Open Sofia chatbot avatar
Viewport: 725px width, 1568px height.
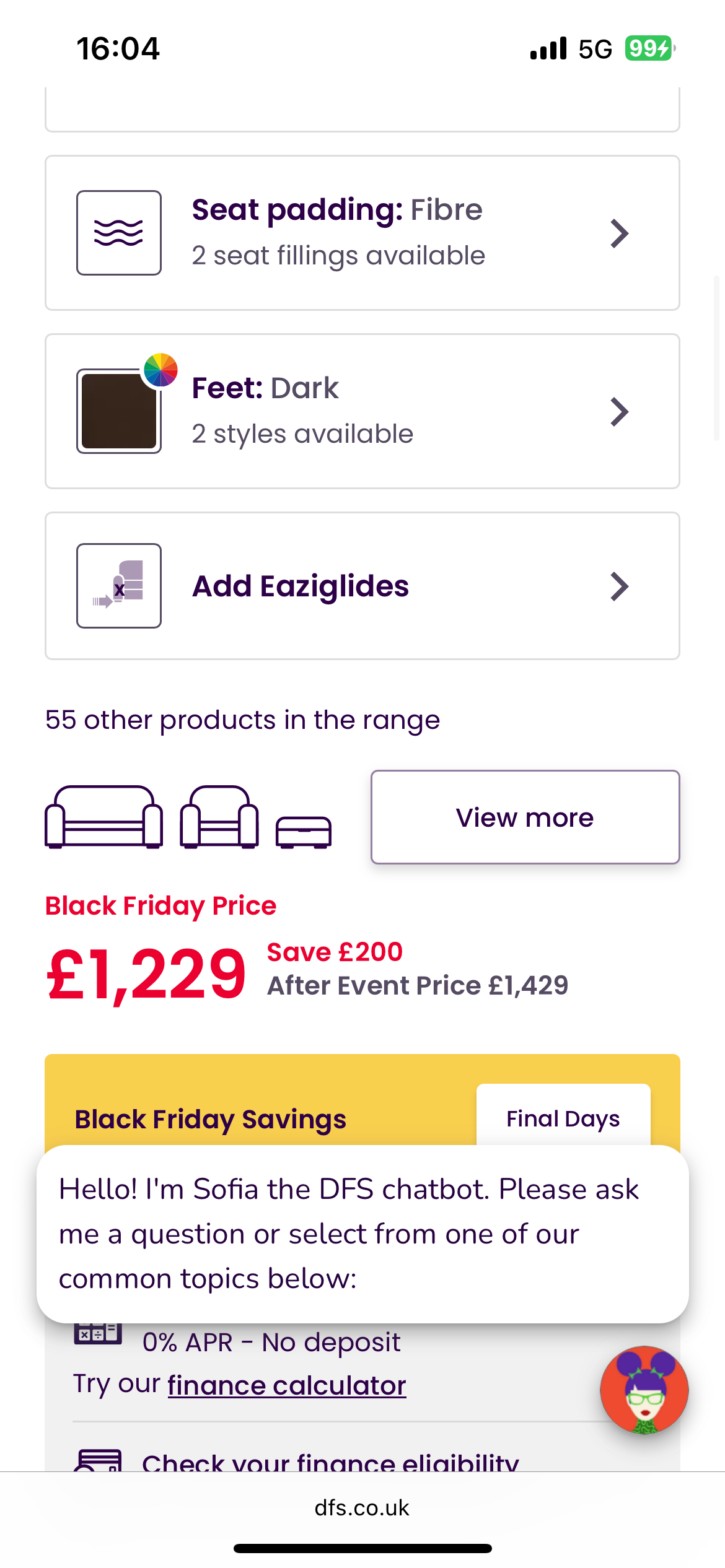coord(644,1390)
